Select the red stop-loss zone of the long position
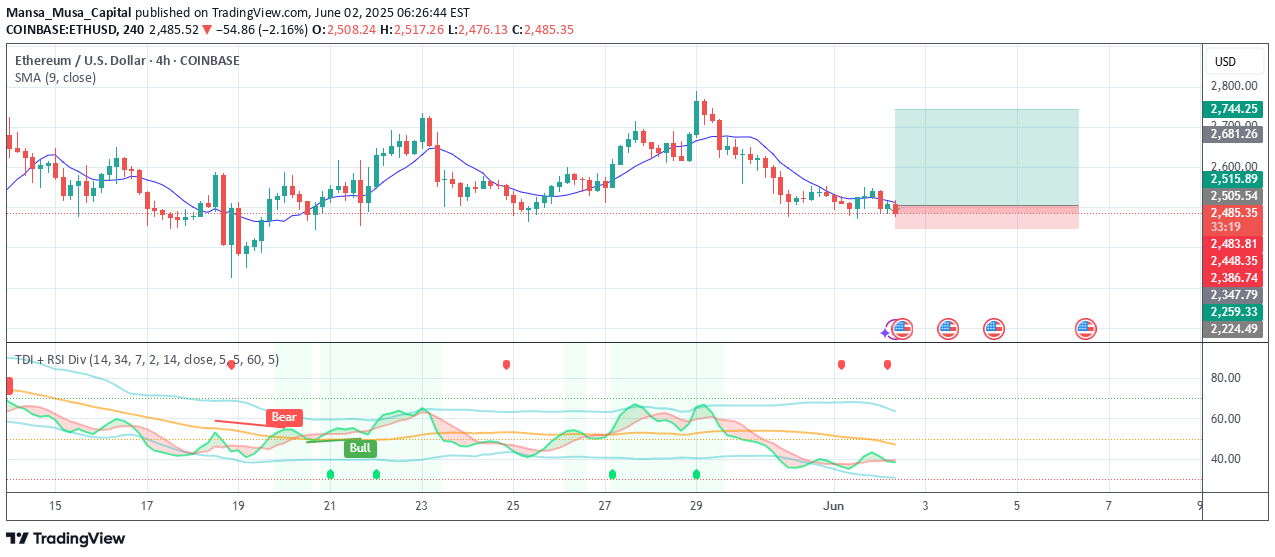The image size is (1275, 557). pyautogui.click(x=986, y=217)
